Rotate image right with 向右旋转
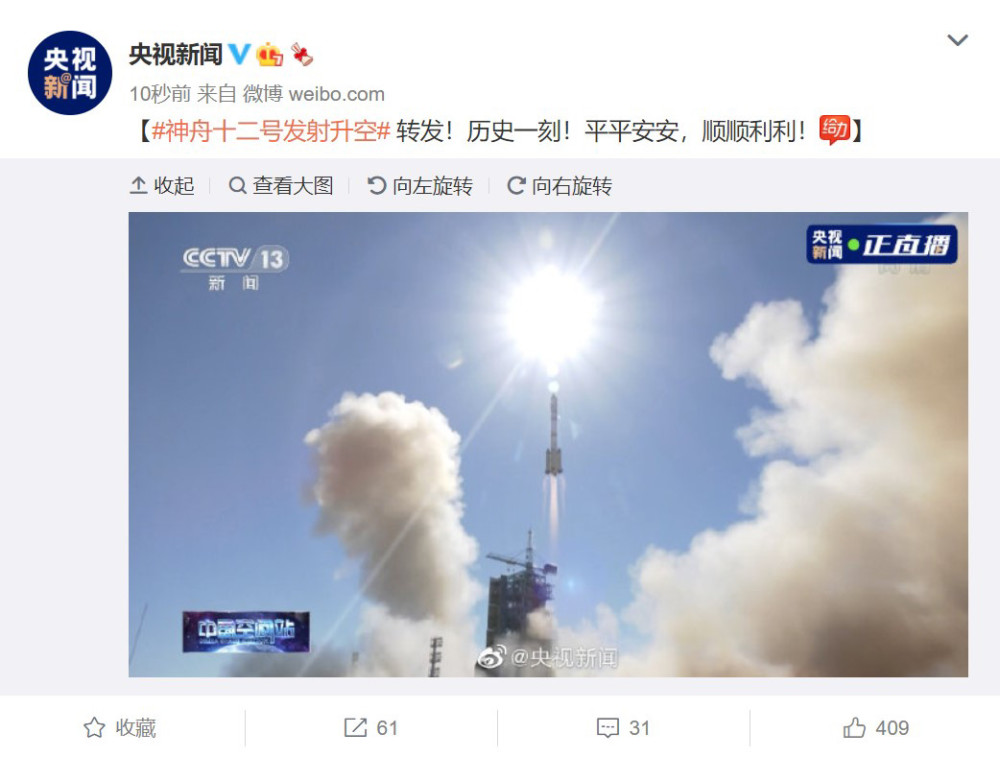The image size is (1000, 757). coord(560,186)
